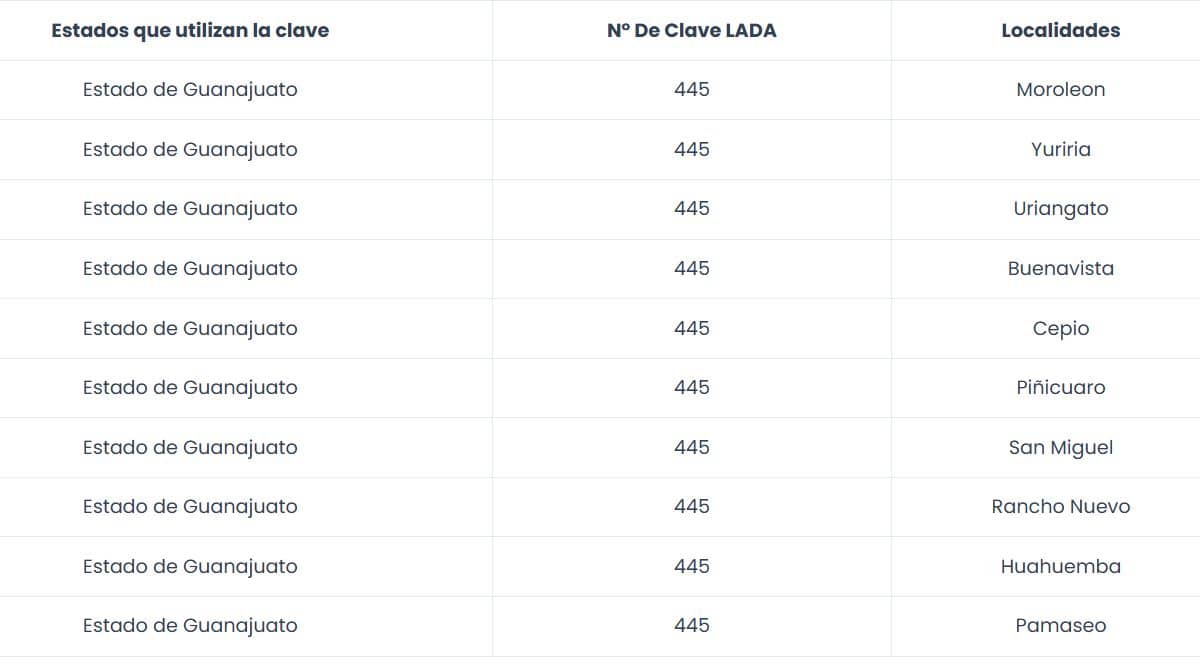Click the Pamaseo locality entry

1060,625
